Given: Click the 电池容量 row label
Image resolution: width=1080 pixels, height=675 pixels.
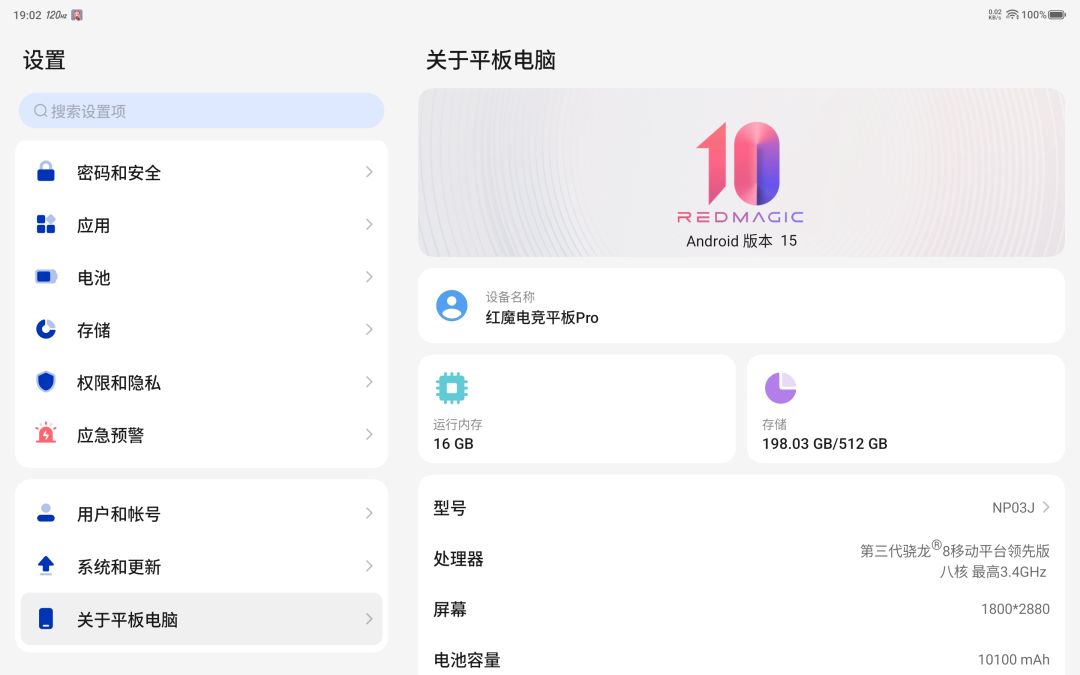Looking at the screenshot, I should (x=466, y=660).
